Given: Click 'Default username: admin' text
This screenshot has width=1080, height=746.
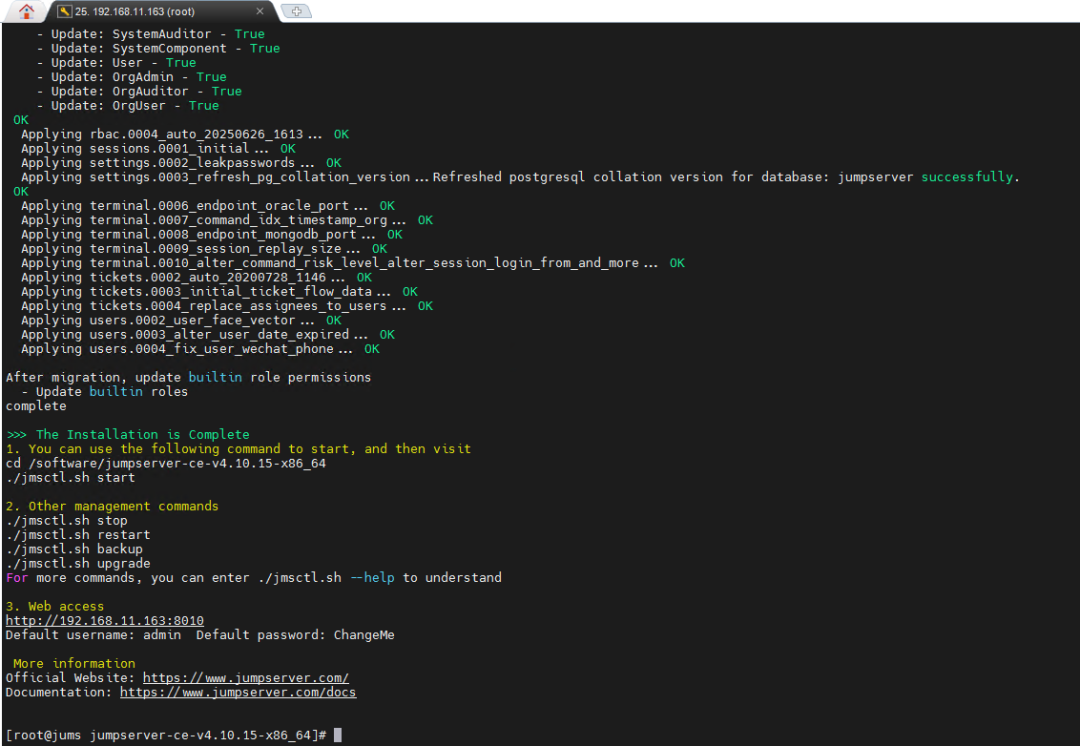Looking at the screenshot, I should [94, 634].
